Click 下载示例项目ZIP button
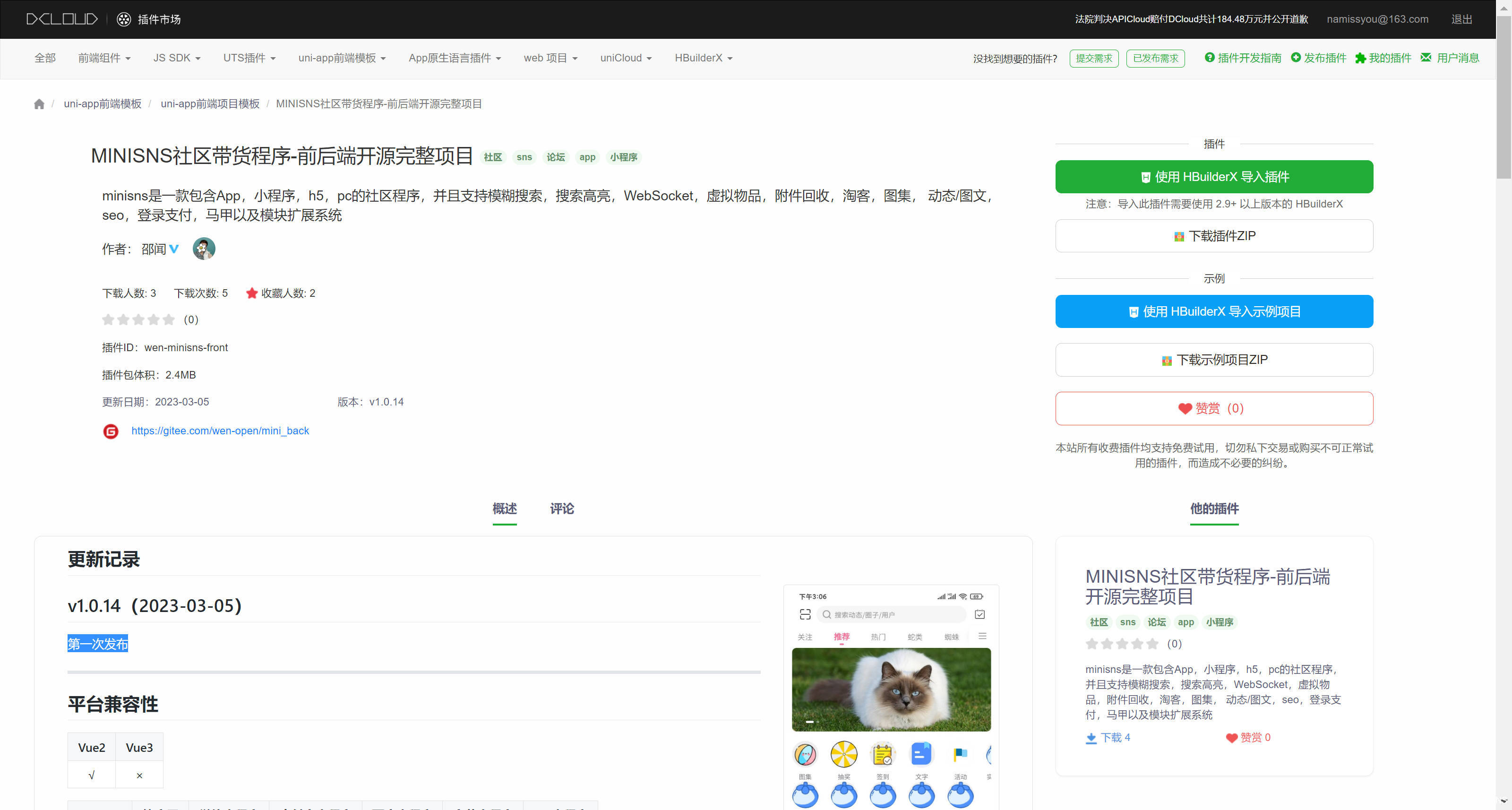Viewport: 1512px width, 810px height. point(1214,360)
